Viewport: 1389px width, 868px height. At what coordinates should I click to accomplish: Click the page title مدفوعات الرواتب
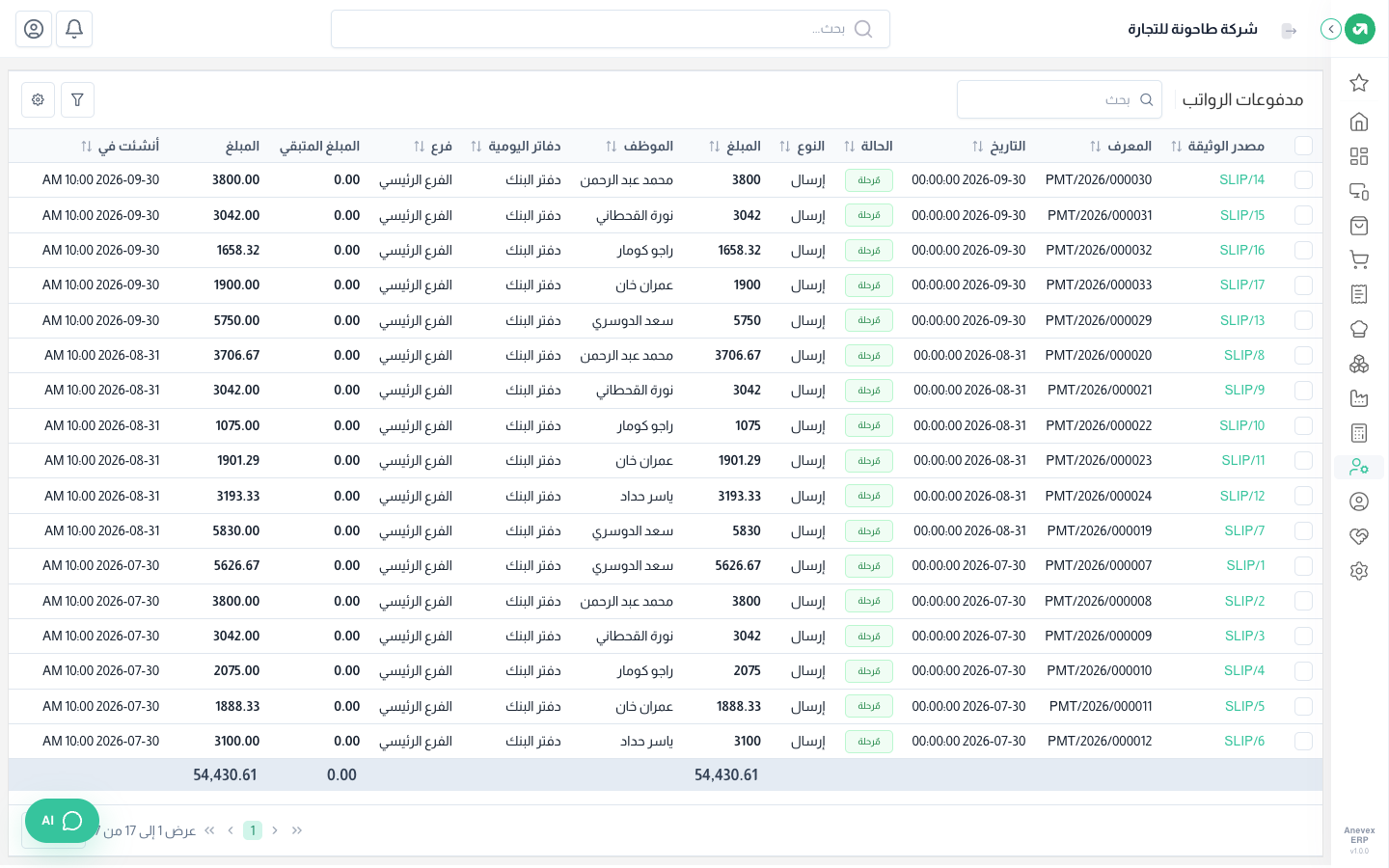point(1242,99)
